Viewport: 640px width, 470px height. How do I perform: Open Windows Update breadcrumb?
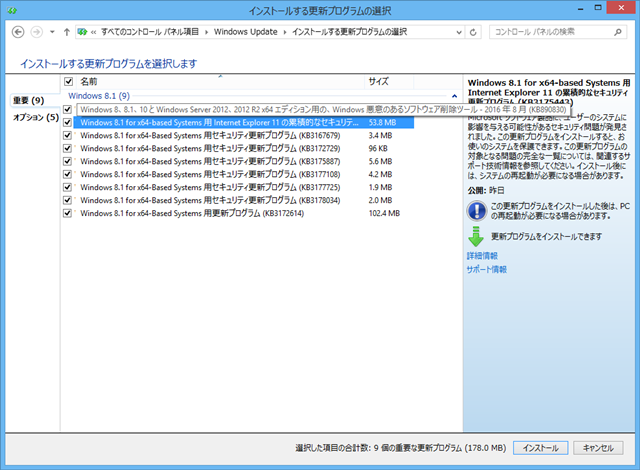click(x=246, y=32)
